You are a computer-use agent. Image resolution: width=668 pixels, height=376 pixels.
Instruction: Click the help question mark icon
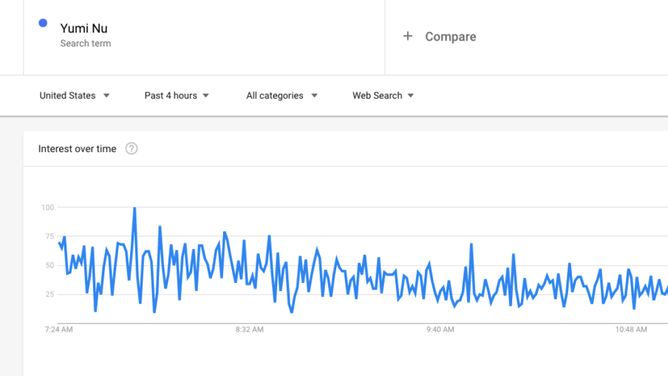point(131,149)
